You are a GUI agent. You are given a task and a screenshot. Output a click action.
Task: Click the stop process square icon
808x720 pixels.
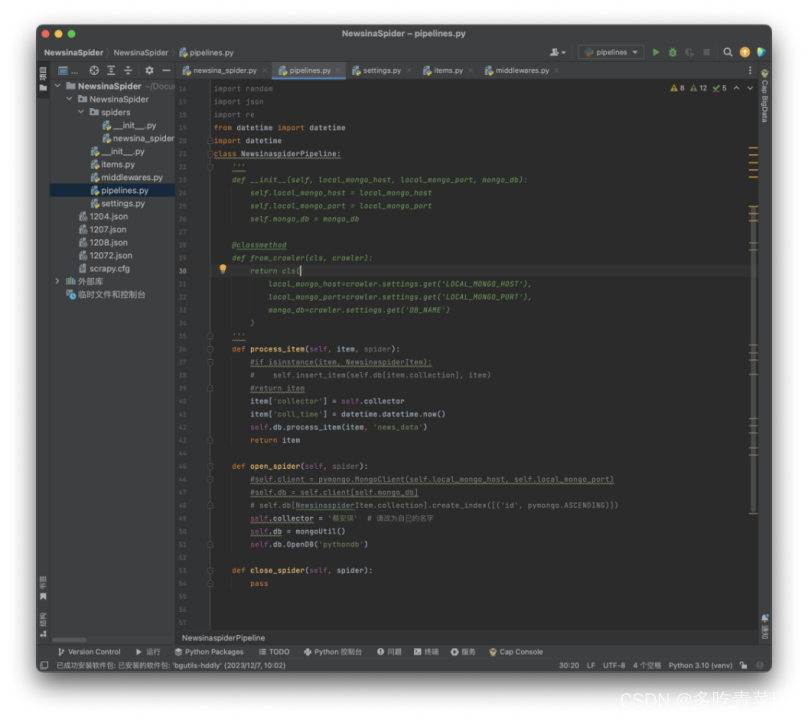[706, 52]
